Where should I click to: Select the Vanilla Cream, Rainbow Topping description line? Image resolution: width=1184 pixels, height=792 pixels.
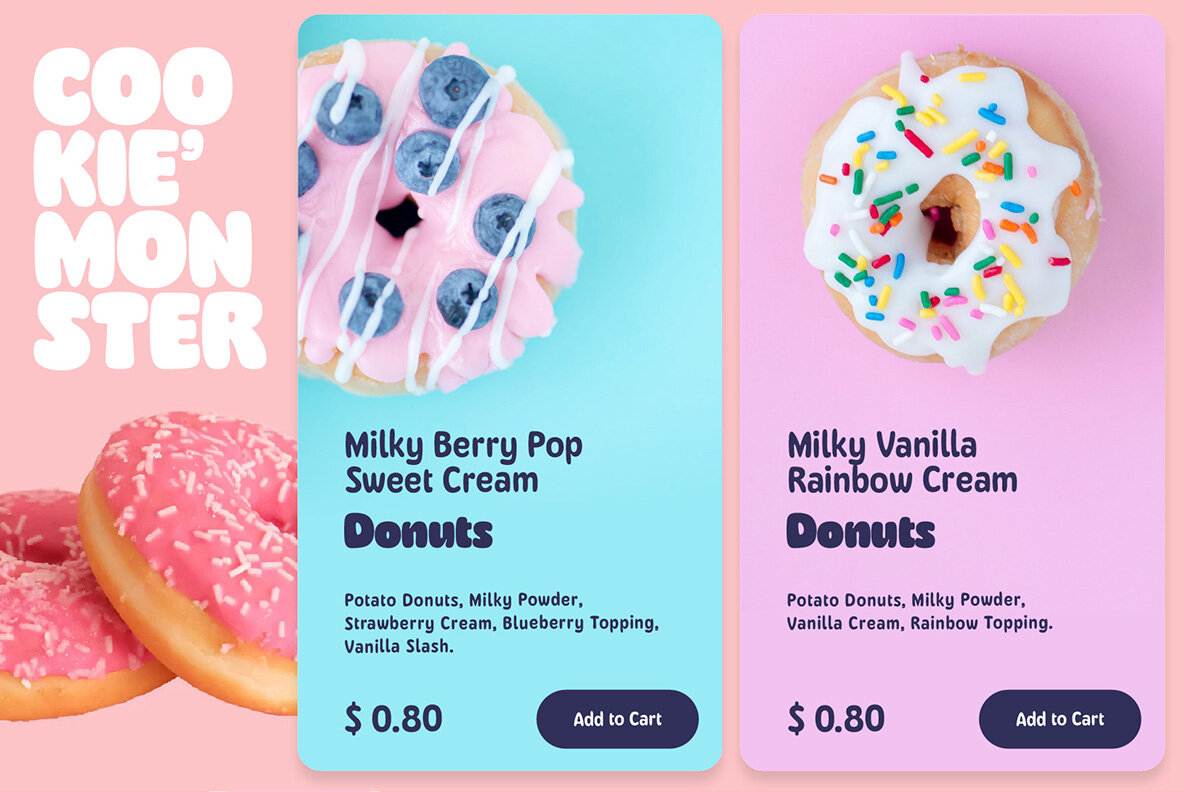(x=919, y=623)
